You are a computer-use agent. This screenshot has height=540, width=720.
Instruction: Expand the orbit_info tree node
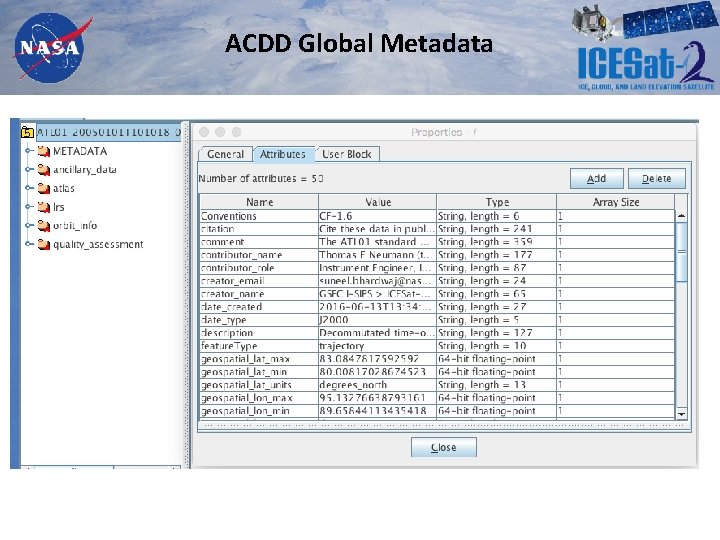pos(29,225)
